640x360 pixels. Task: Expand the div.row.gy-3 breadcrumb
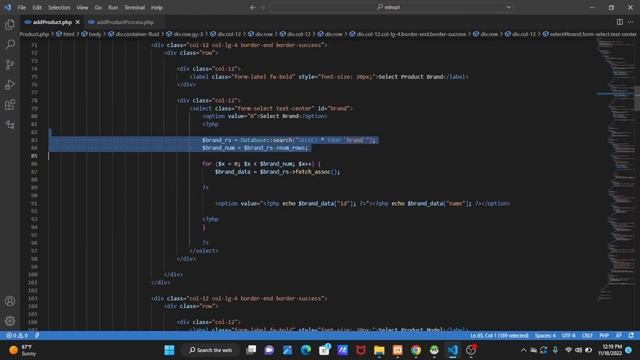click(x=189, y=34)
